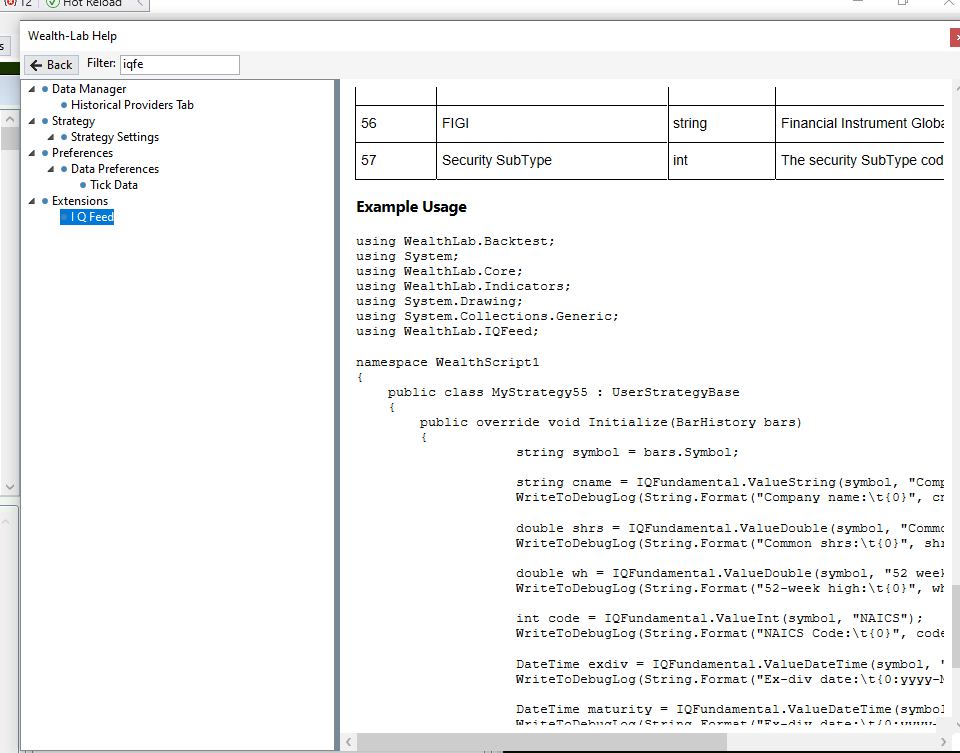This screenshot has height=753, width=960.
Task: Collapse the Extensions tree node
Action: point(32,201)
